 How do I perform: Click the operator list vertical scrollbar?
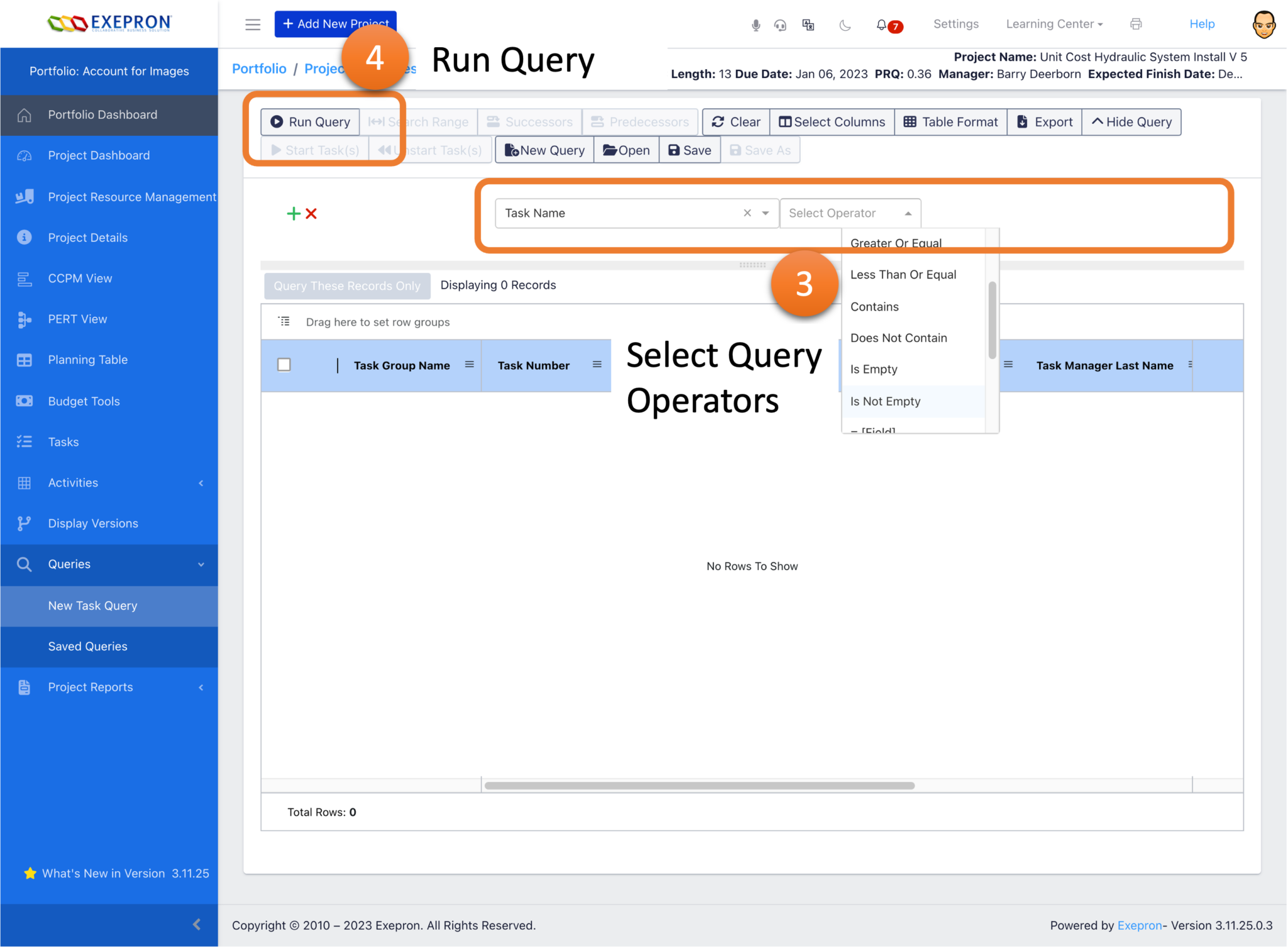click(x=992, y=321)
